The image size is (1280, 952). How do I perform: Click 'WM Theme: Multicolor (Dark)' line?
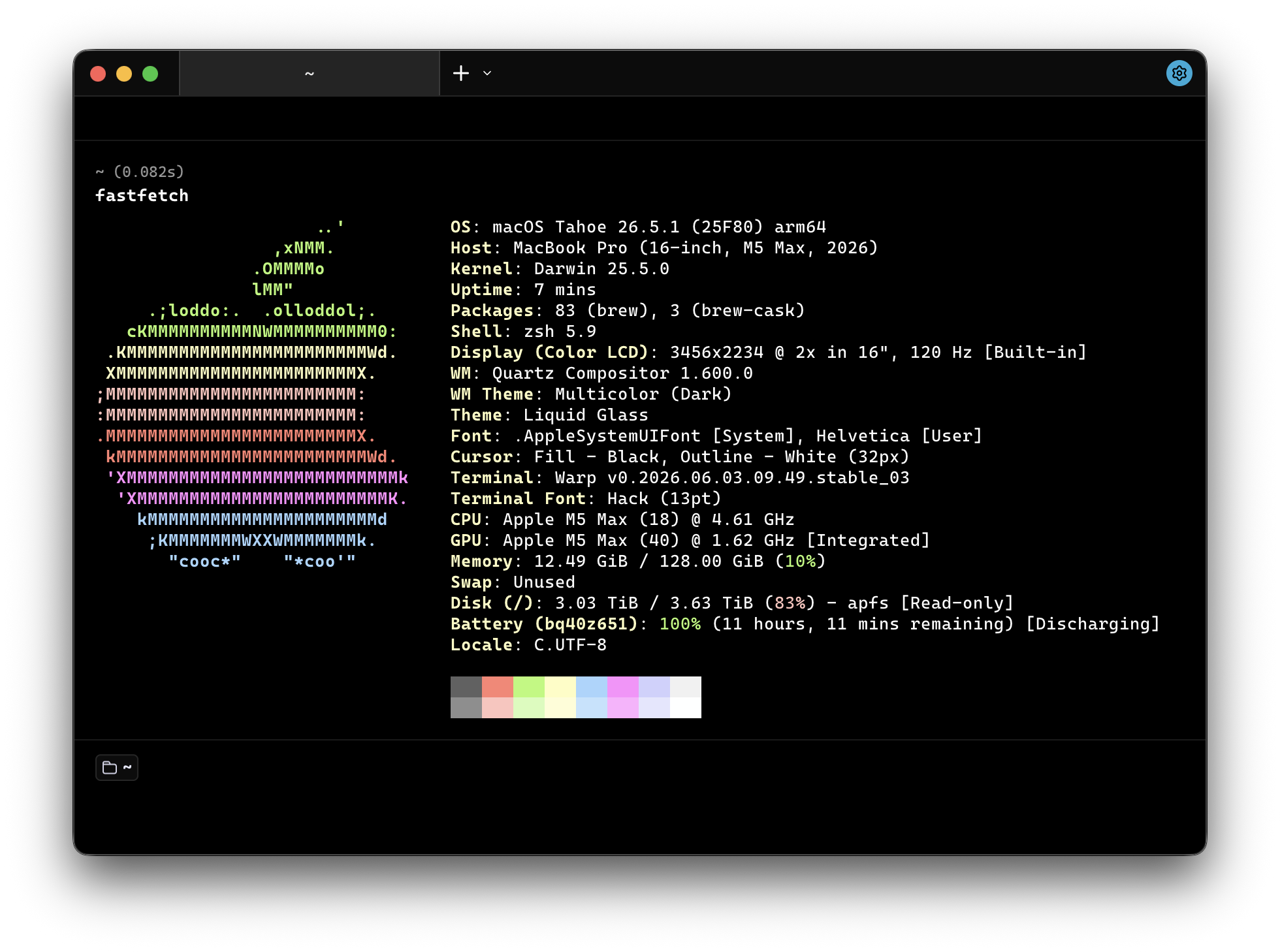click(x=591, y=394)
